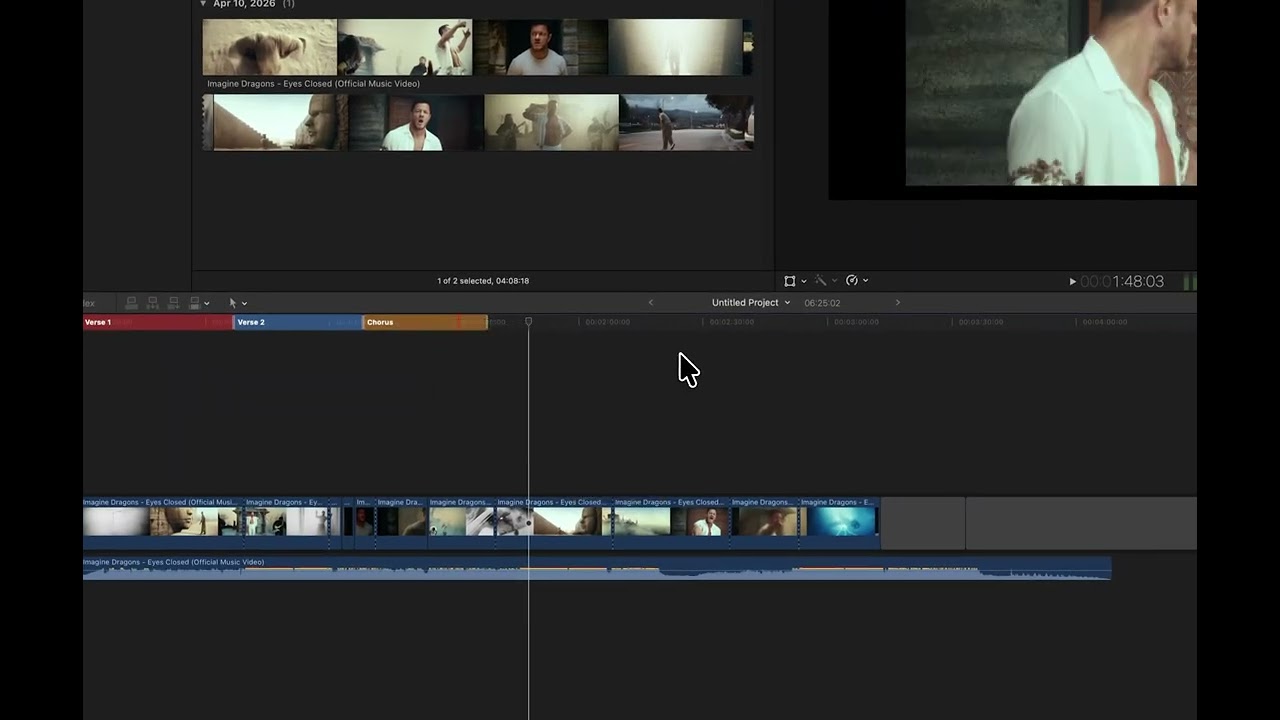Go back in timeline history

coord(650,303)
